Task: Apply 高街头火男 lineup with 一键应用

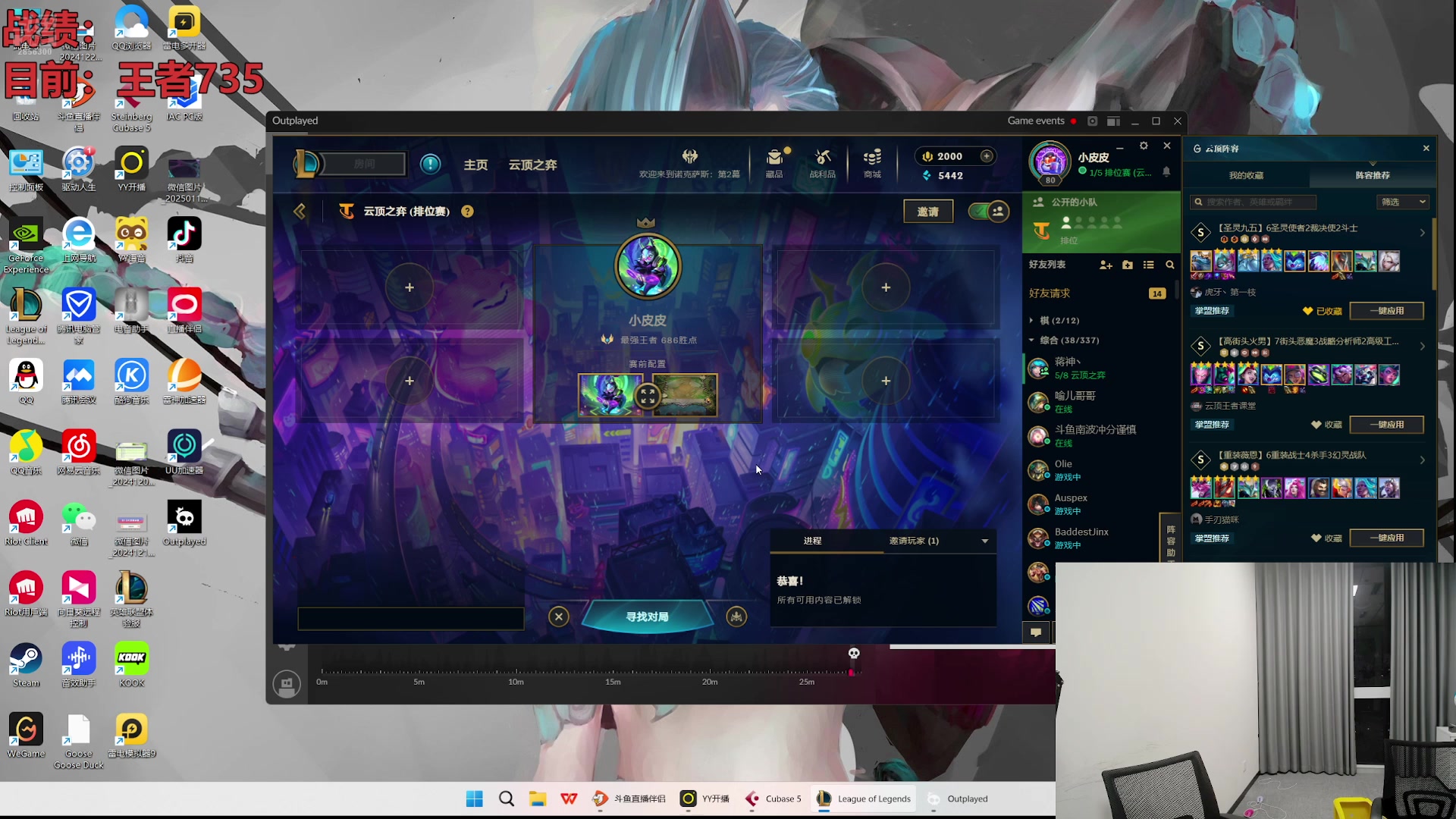Action: click(1387, 425)
